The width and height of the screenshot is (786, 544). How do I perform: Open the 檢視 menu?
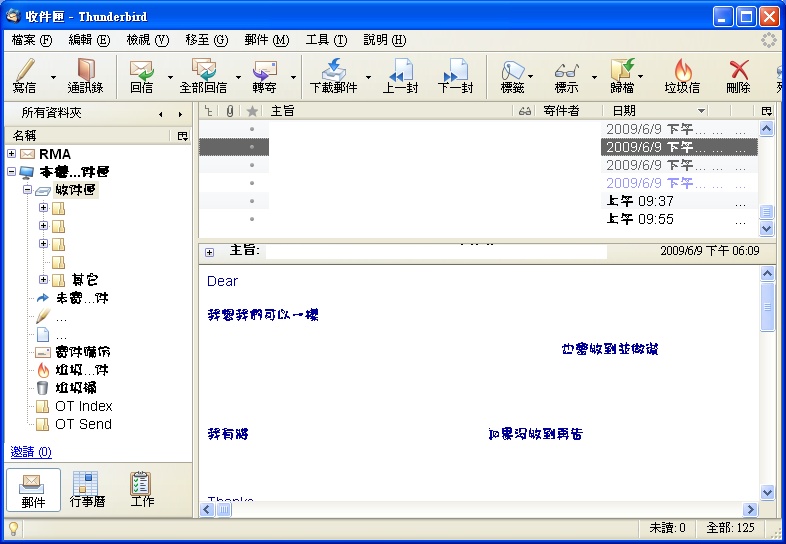coord(147,40)
